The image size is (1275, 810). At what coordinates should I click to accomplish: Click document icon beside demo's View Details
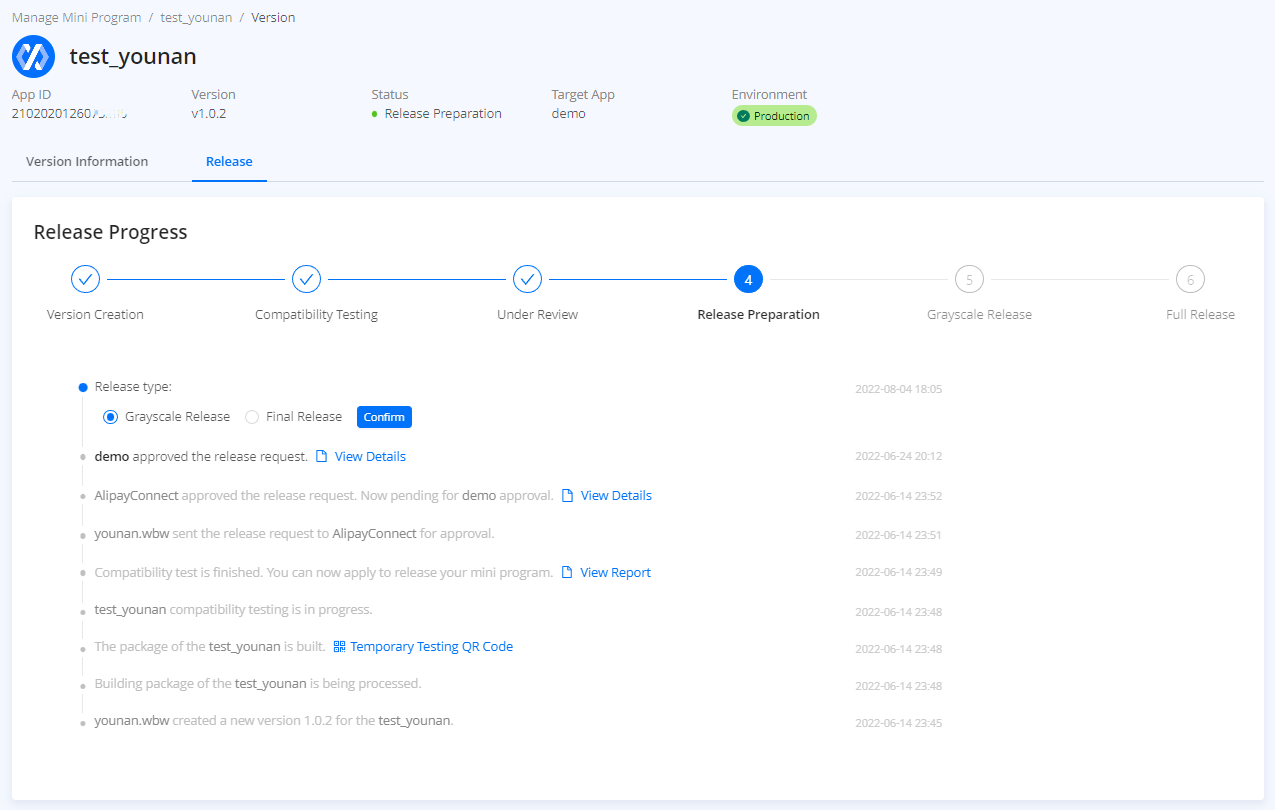click(x=322, y=457)
